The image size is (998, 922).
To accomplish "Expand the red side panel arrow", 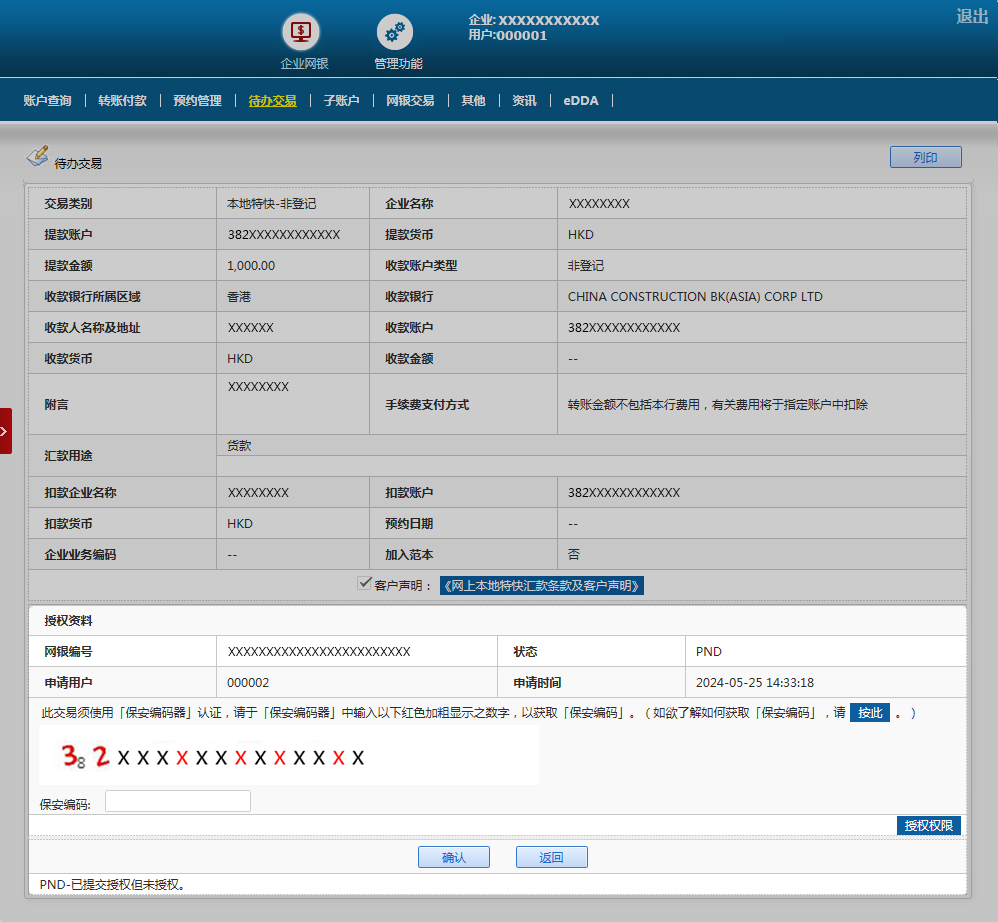I will [6, 431].
